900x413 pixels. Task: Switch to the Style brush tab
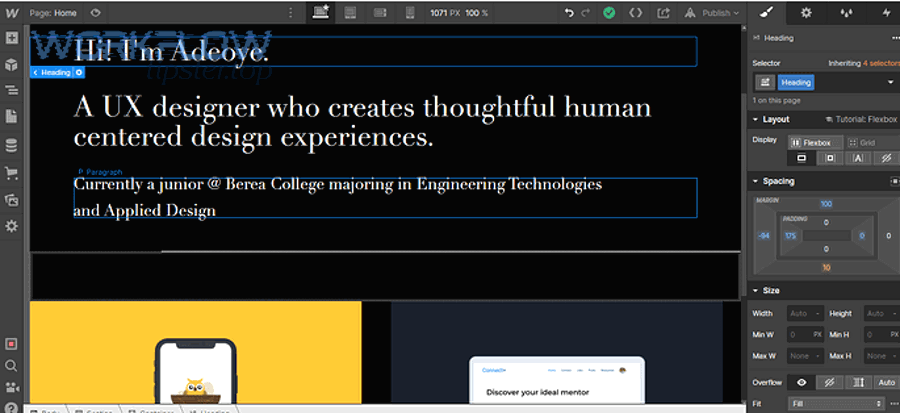pyautogui.click(x=767, y=13)
